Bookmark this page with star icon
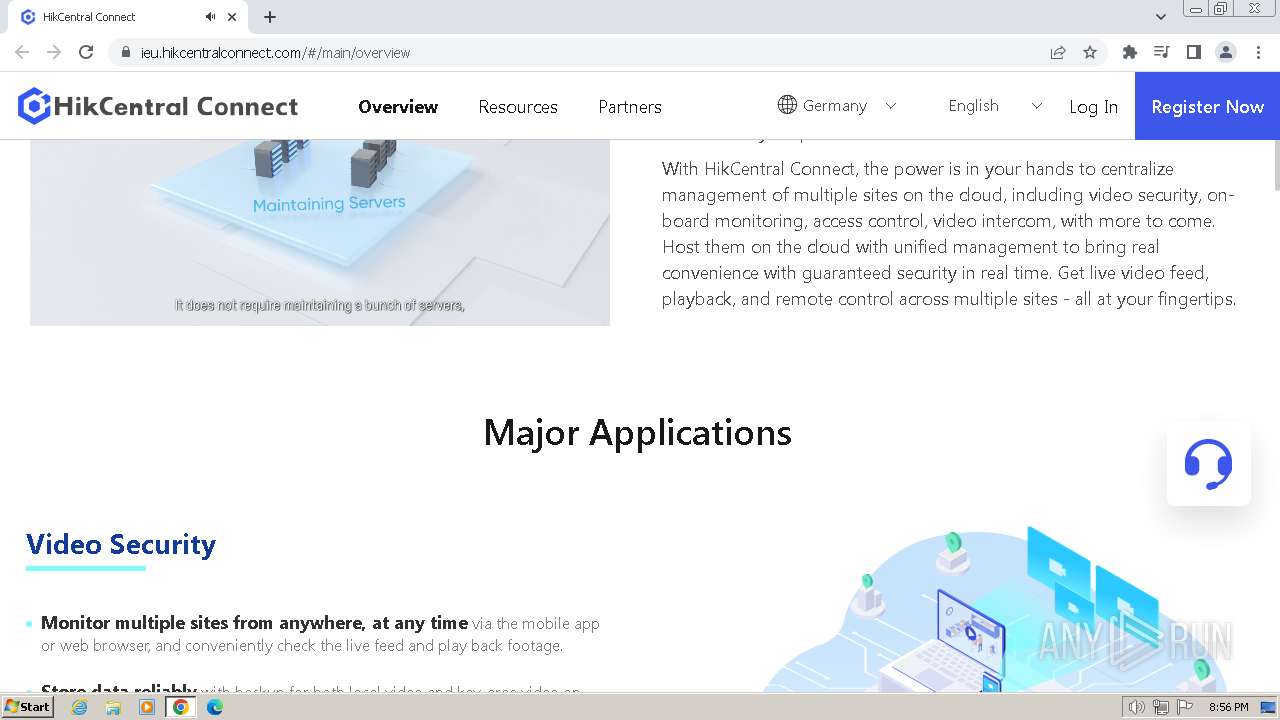This screenshot has height=720, width=1280. coord(1090,52)
